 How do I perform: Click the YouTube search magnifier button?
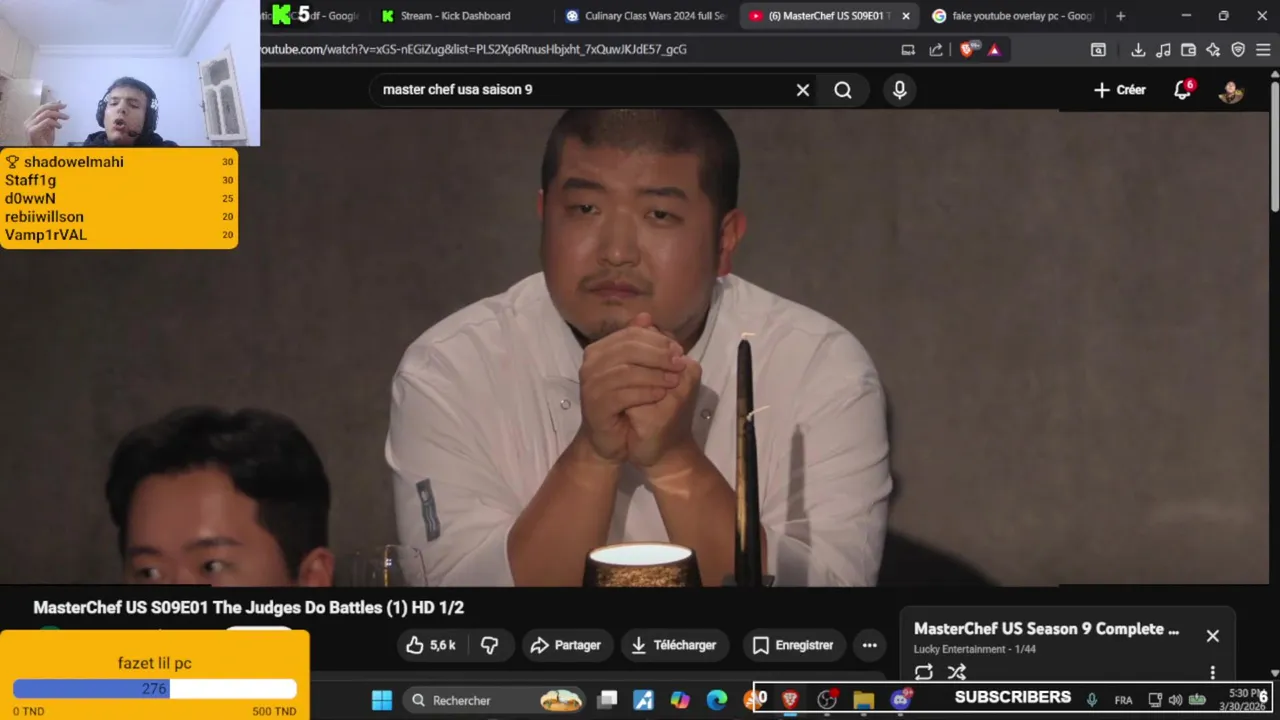[843, 90]
